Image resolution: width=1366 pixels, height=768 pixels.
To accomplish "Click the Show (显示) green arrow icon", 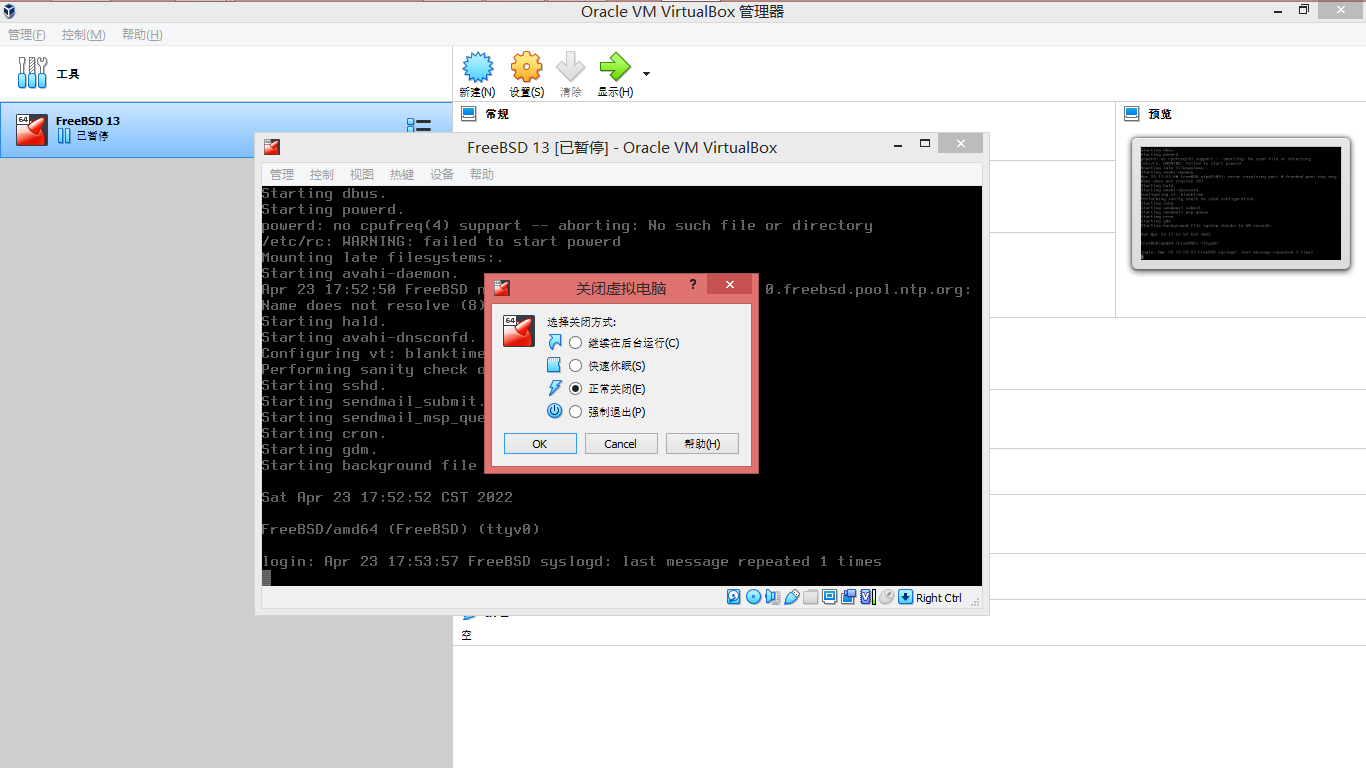I will [614, 67].
